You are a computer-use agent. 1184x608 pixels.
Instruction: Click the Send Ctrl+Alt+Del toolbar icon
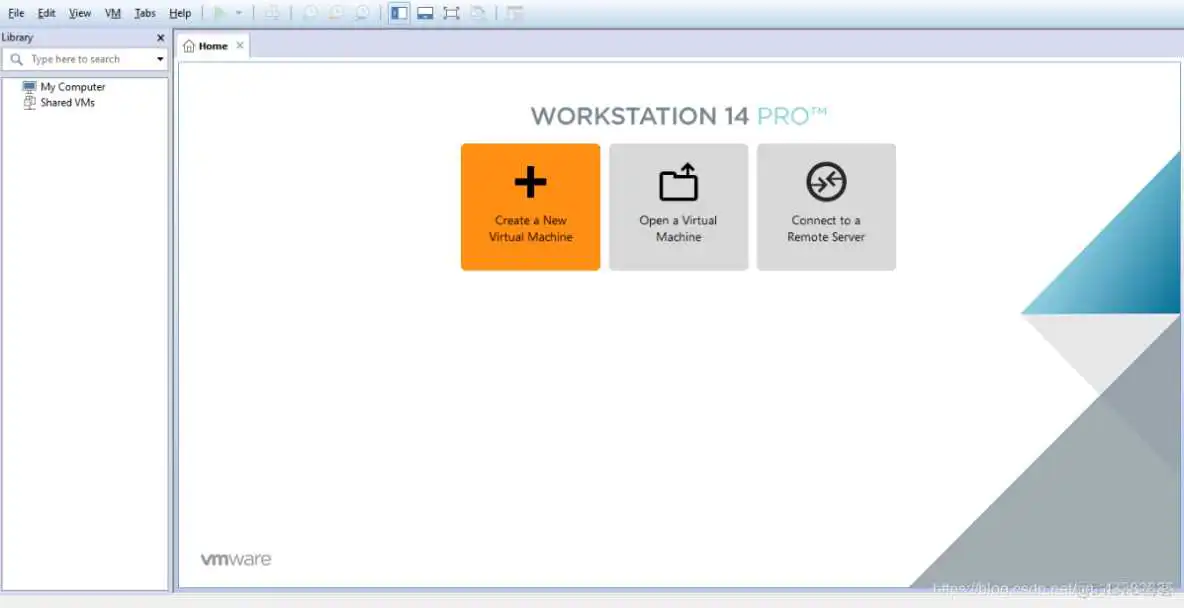pyautogui.click(x=272, y=13)
